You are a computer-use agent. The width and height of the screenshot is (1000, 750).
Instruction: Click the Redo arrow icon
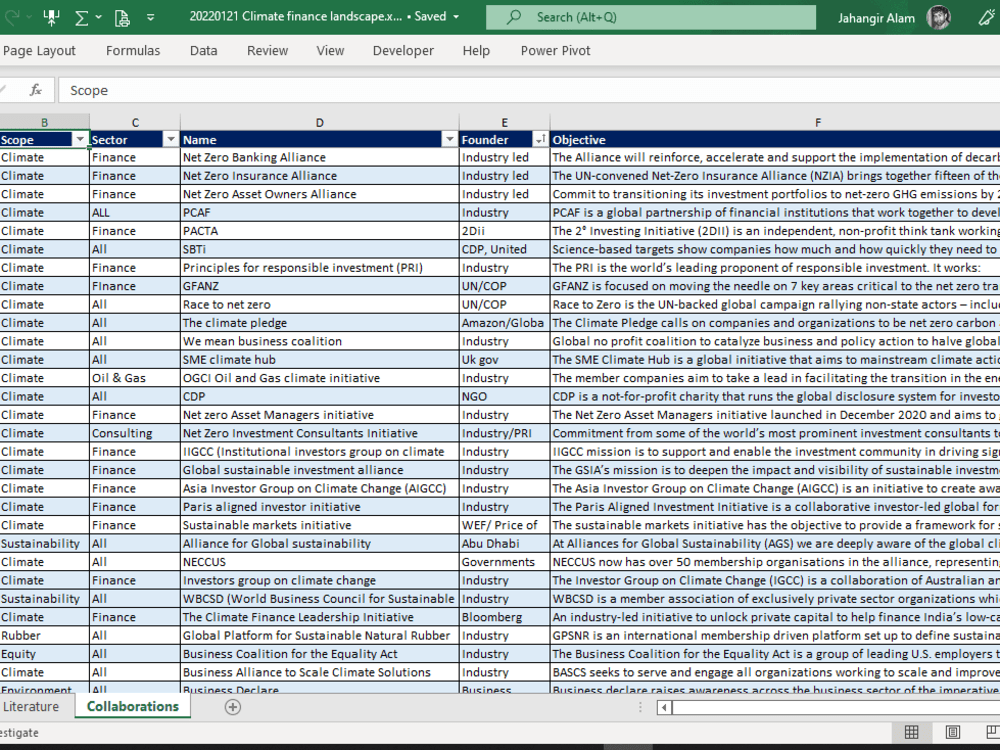click(12, 17)
